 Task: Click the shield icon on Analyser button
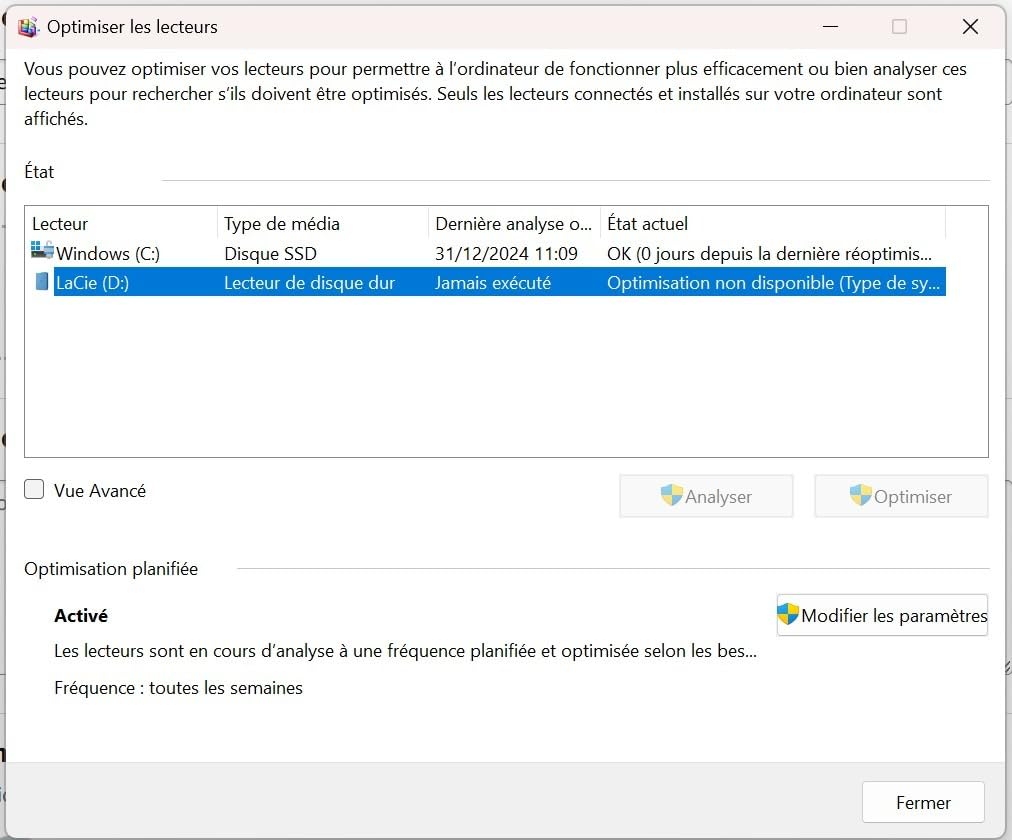671,495
